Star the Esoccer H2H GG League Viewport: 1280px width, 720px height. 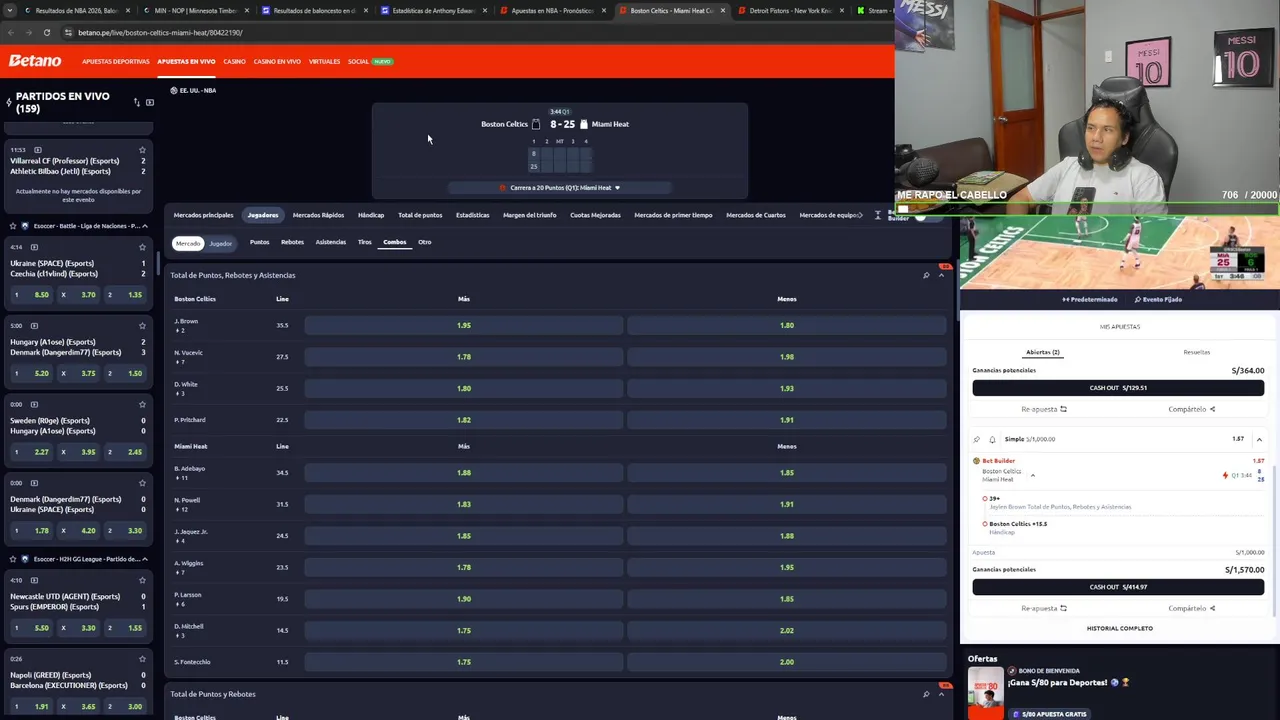pos(12,559)
